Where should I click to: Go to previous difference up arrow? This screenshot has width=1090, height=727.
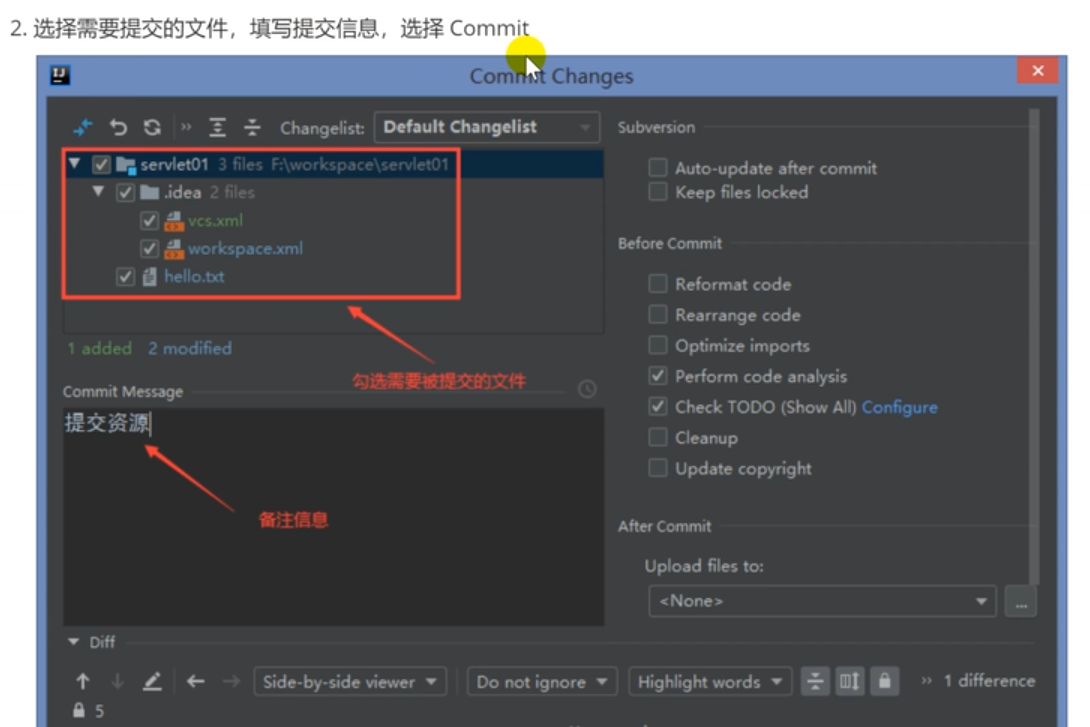pyautogui.click(x=83, y=682)
